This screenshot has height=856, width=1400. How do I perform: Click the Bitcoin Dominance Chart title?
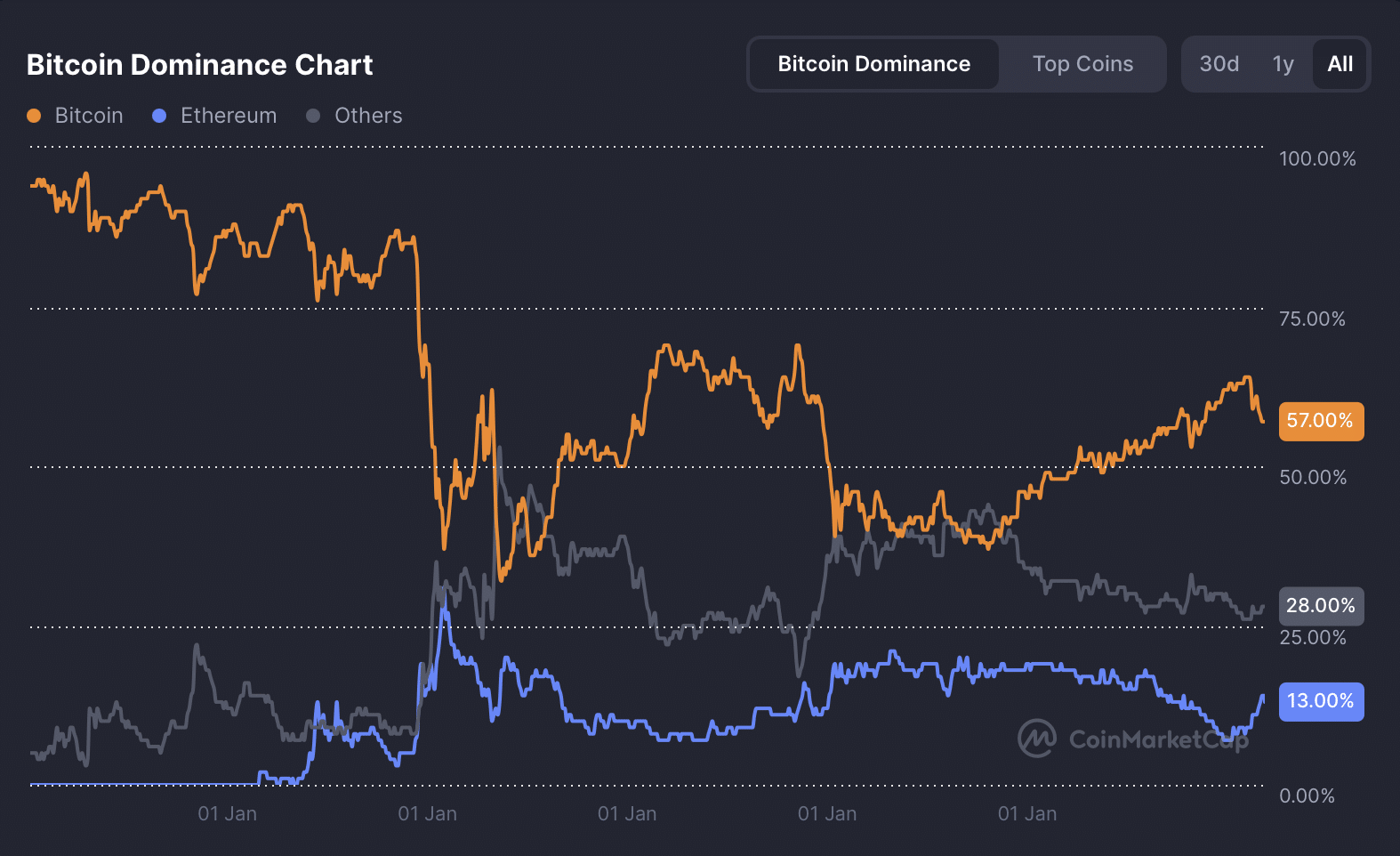pyautogui.click(x=199, y=65)
